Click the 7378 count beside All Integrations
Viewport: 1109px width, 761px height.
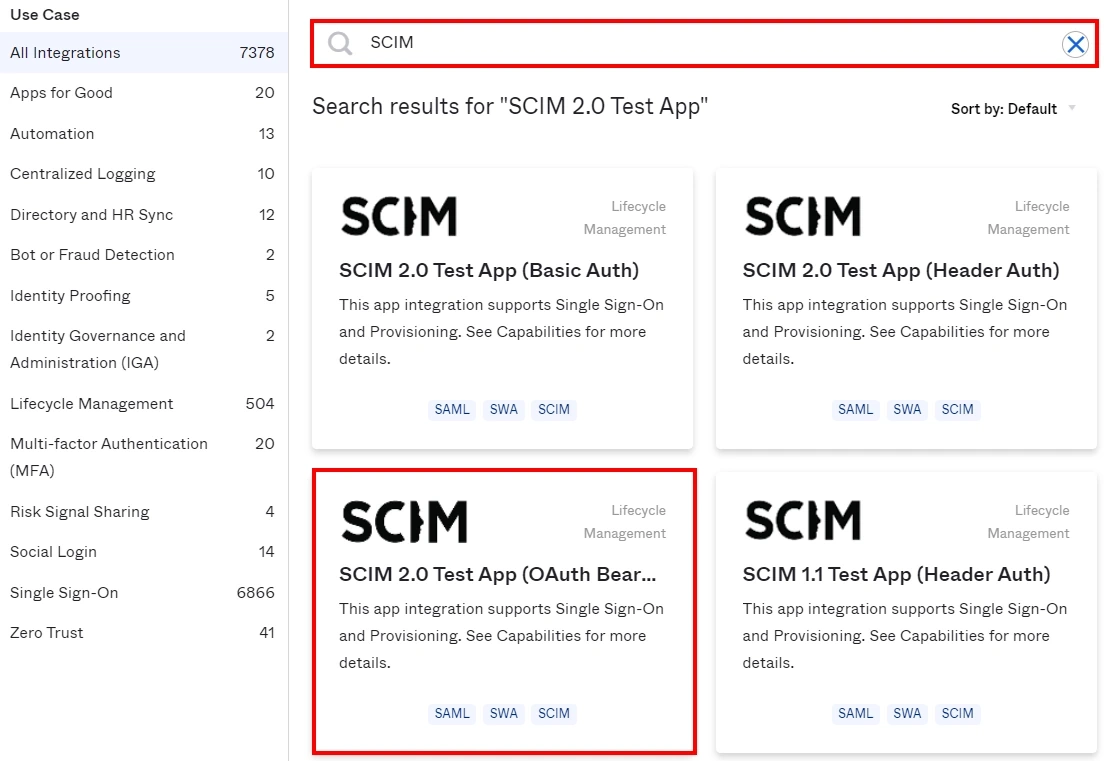click(x=257, y=52)
